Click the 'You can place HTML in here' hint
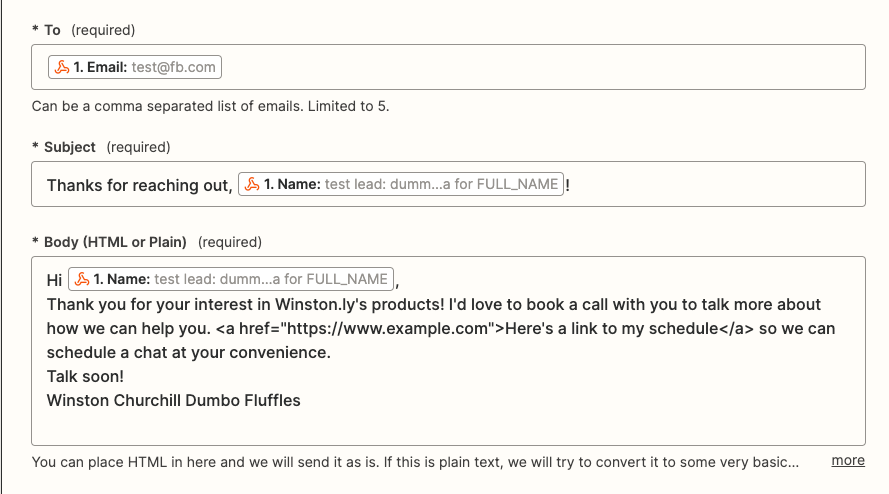This screenshot has width=889, height=494. point(130,462)
